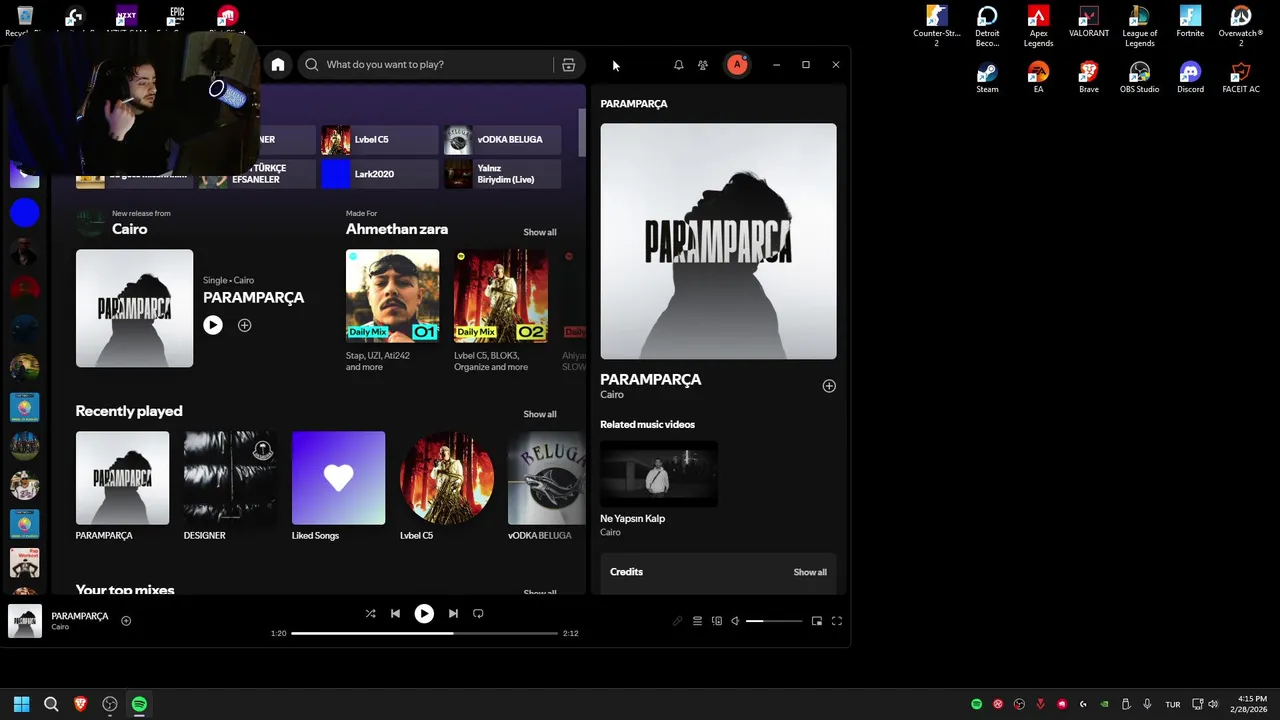Seek using the song progress bar
Viewport: 1280px width, 720px height.
424,633
